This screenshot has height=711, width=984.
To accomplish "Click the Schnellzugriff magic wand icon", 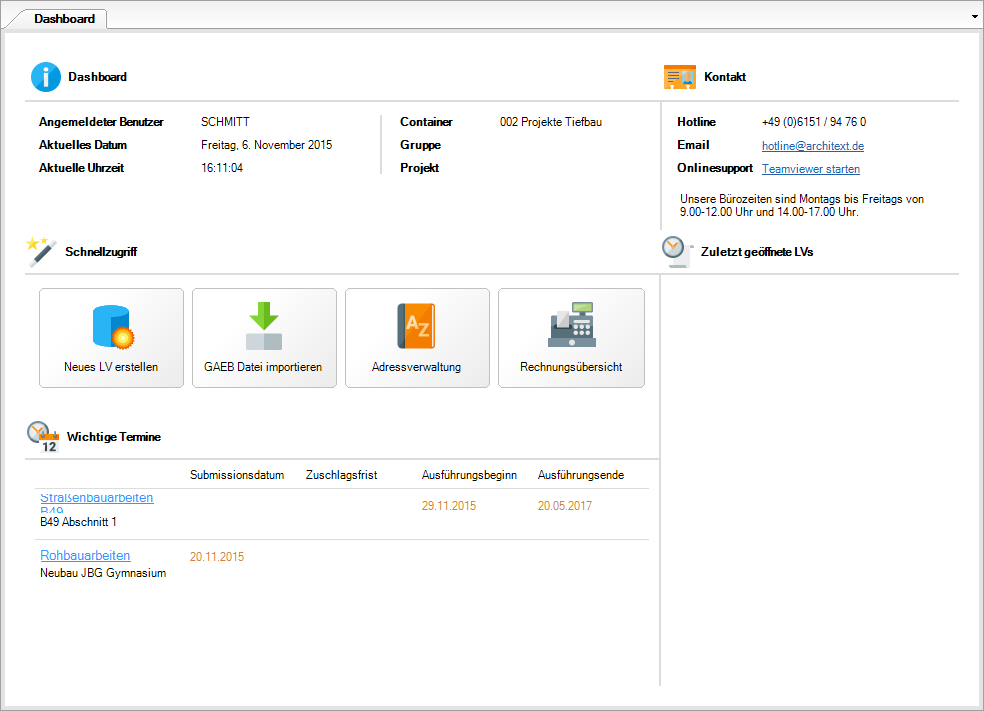I will [41, 252].
